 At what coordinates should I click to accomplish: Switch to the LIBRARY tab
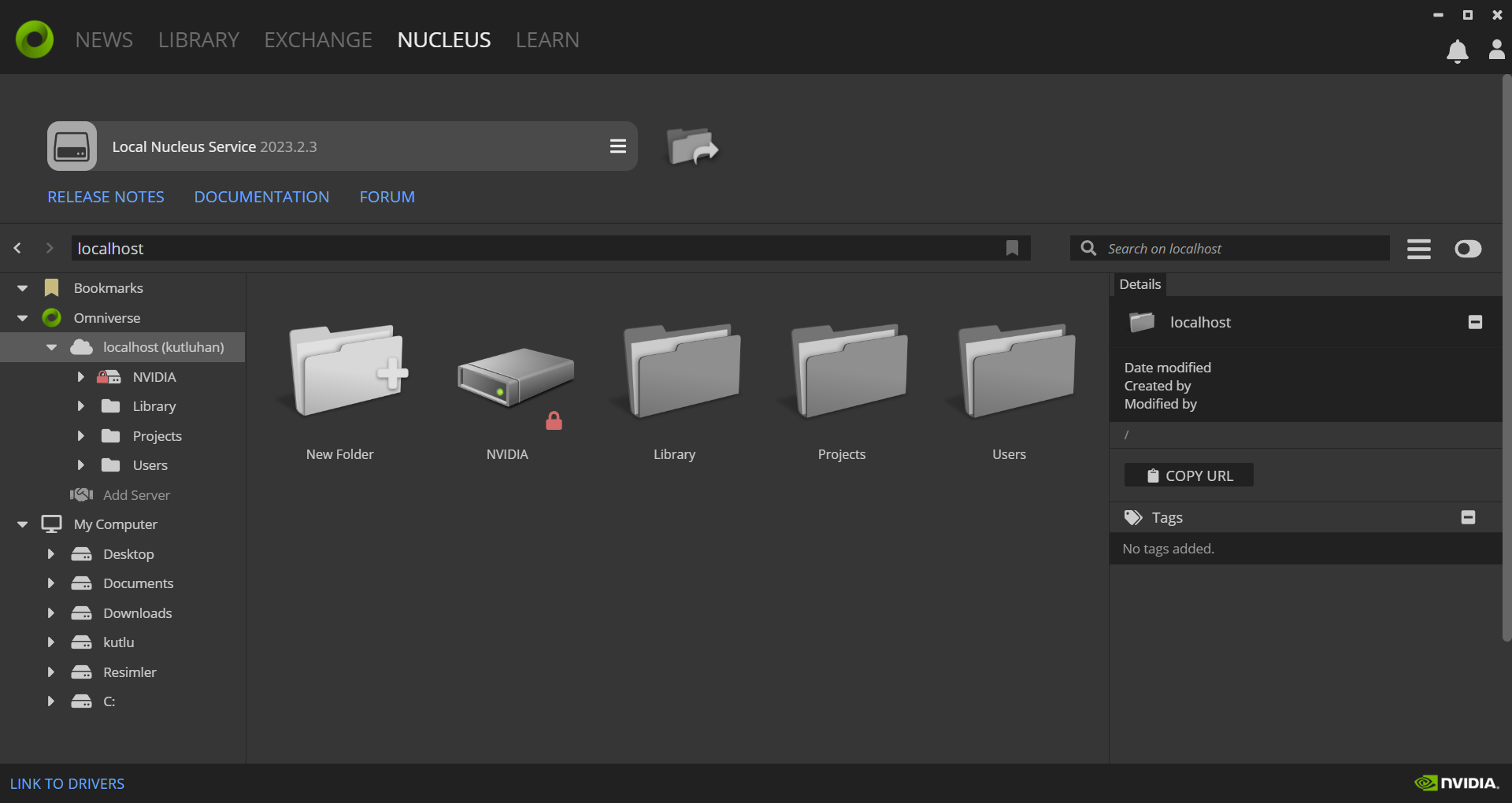click(198, 39)
